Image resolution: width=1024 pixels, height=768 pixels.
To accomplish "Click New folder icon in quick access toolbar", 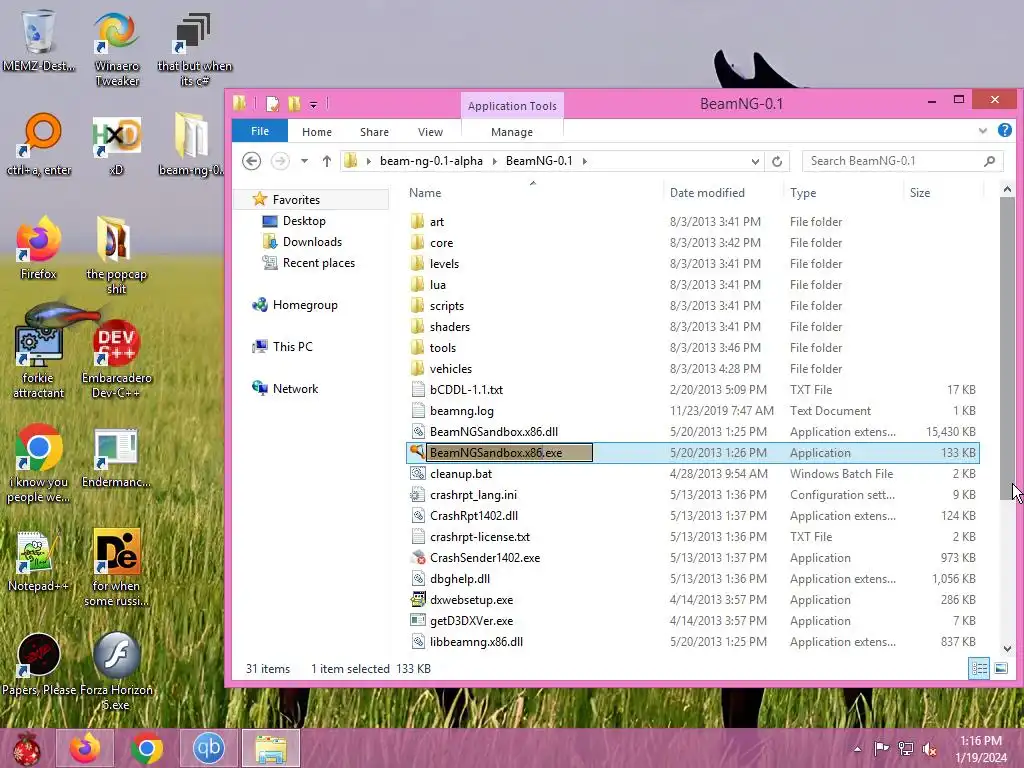I will click(294, 103).
